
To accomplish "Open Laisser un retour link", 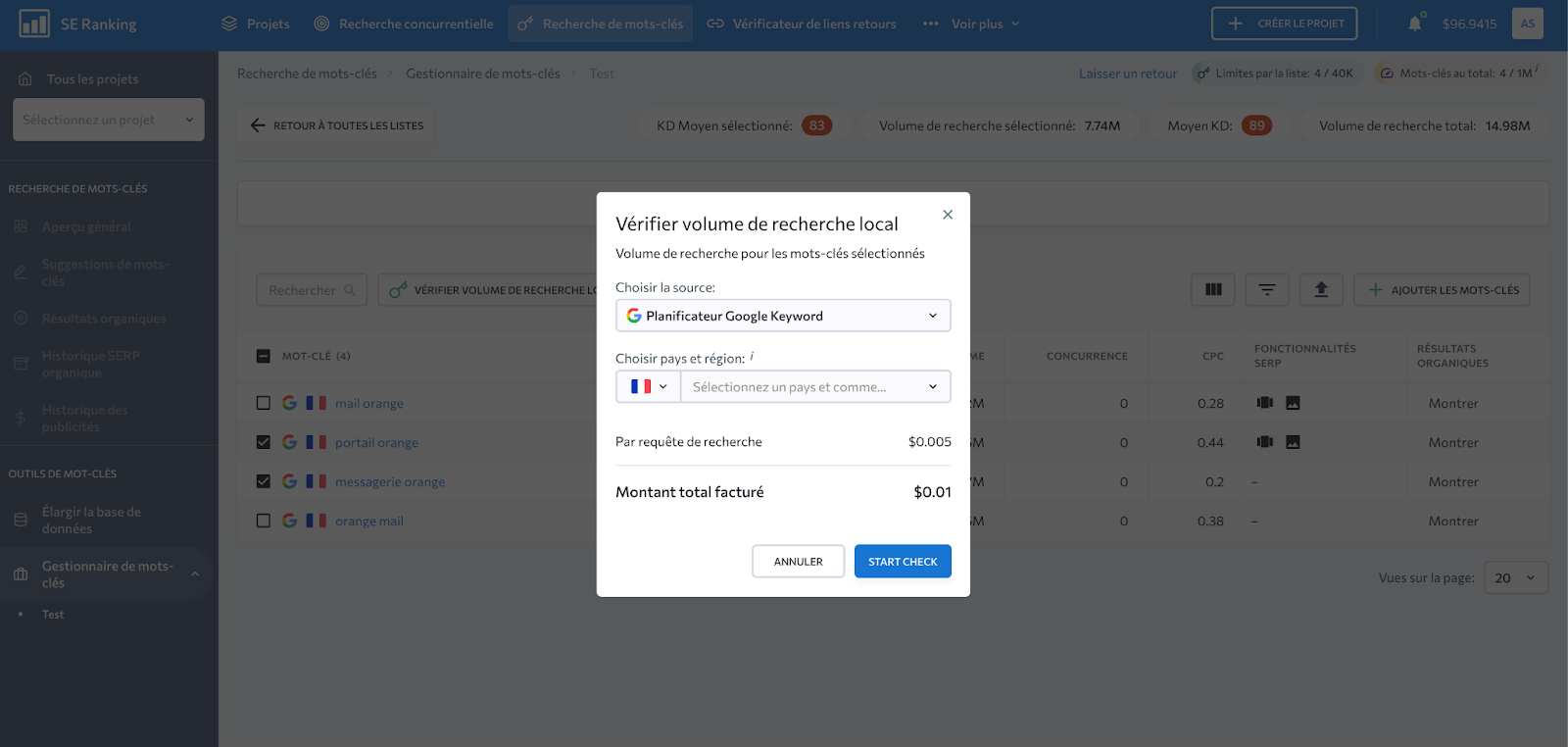I will point(1128,74).
